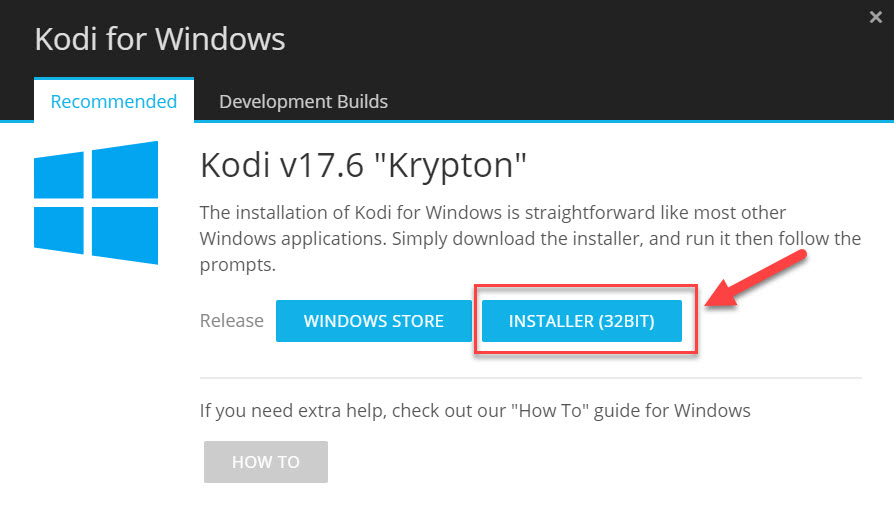
Task: Click the upper-right pane of Windows logo
Action: coord(125,170)
